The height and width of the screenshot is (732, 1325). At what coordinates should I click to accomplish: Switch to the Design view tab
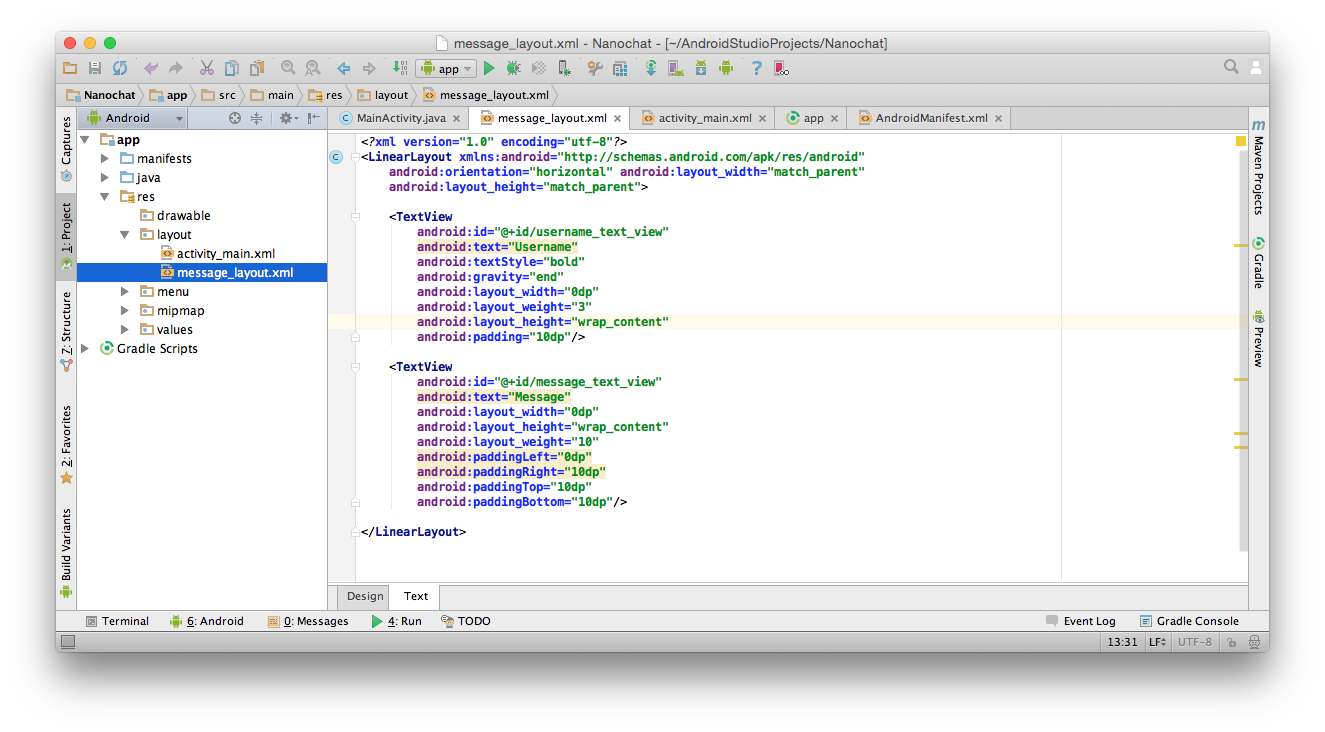coord(365,596)
